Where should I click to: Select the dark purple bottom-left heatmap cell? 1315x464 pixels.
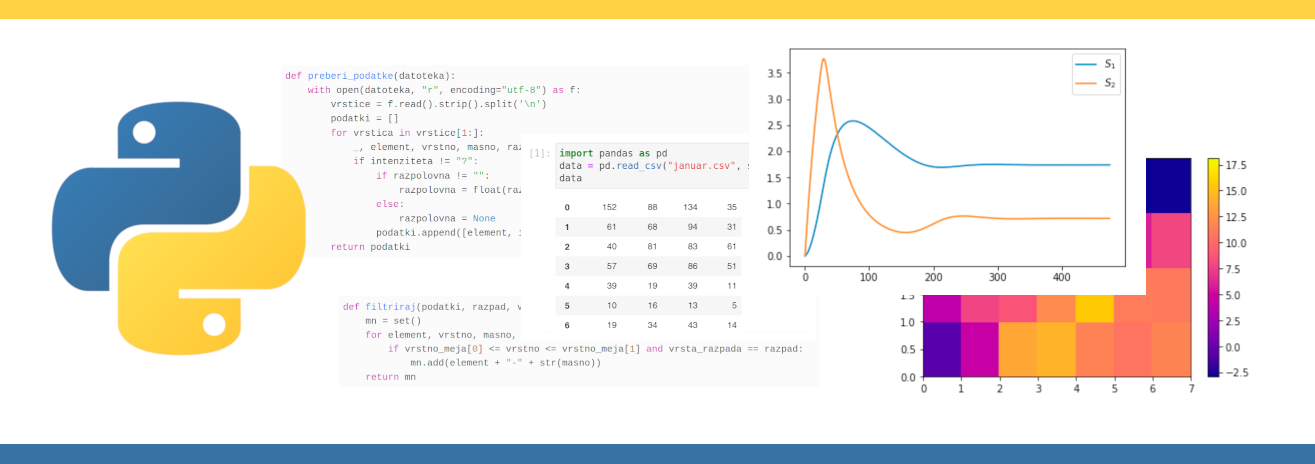click(x=941, y=349)
